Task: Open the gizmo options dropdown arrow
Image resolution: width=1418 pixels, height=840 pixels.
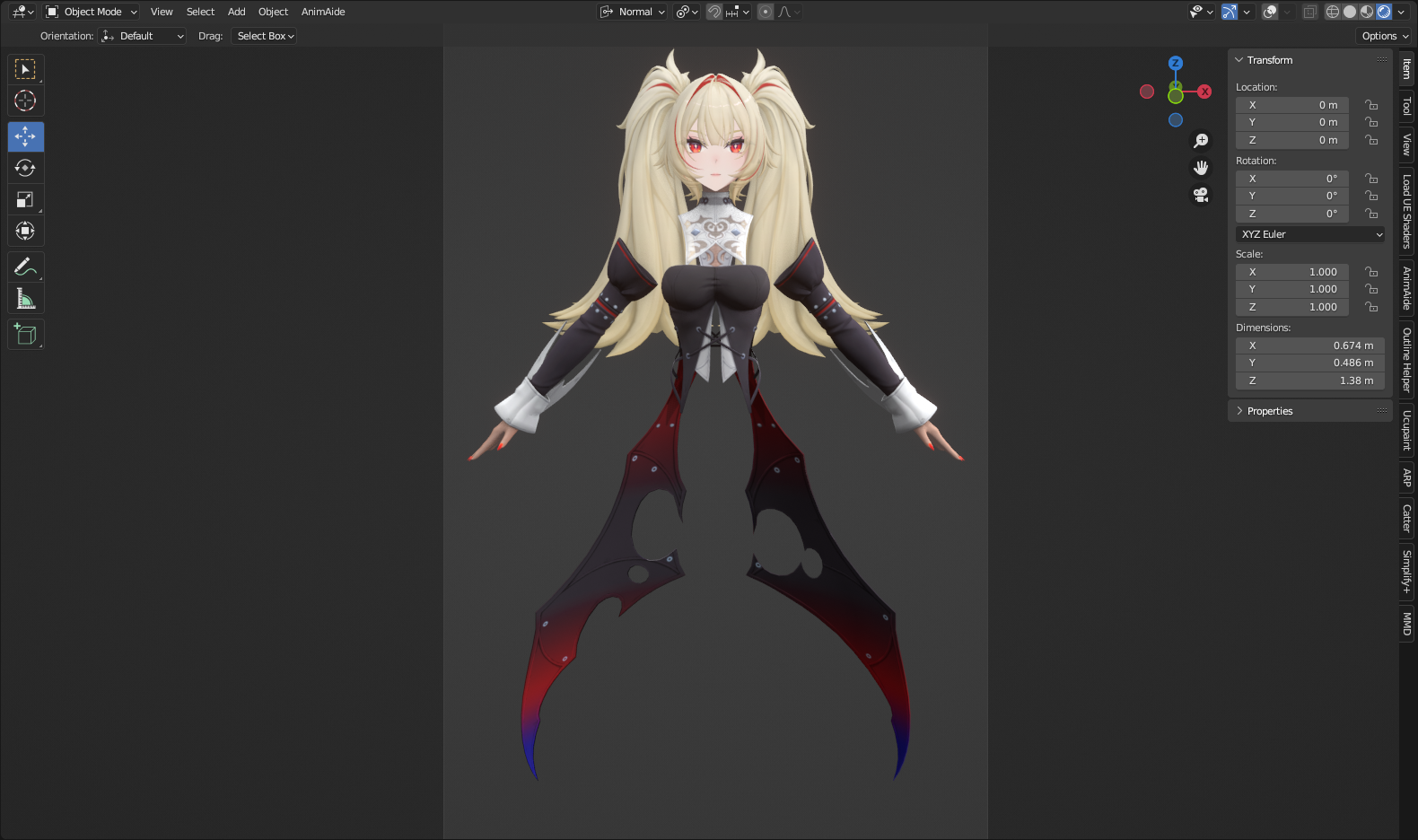Action: click(1247, 12)
